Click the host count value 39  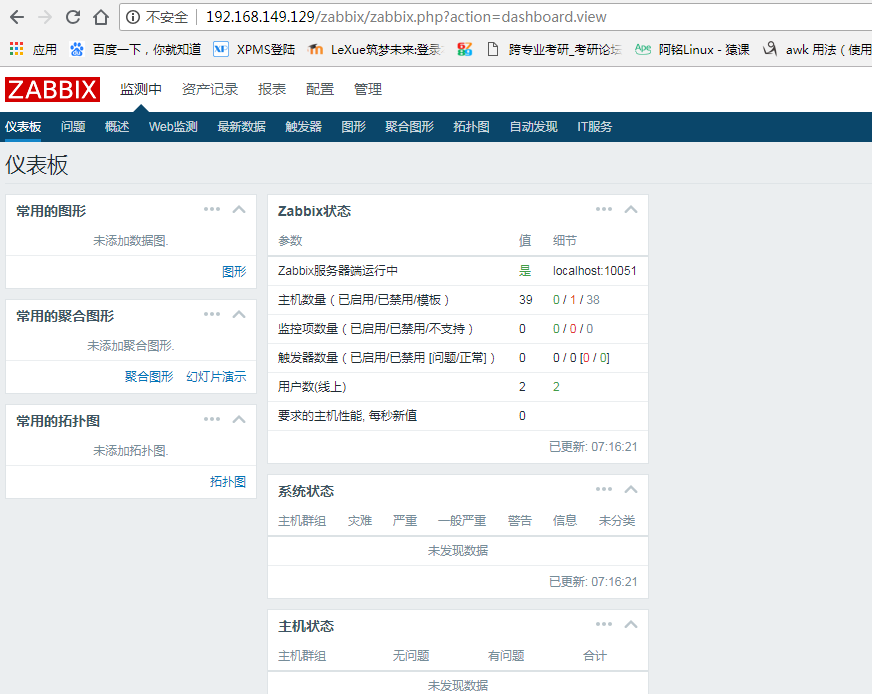tap(526, 300)
